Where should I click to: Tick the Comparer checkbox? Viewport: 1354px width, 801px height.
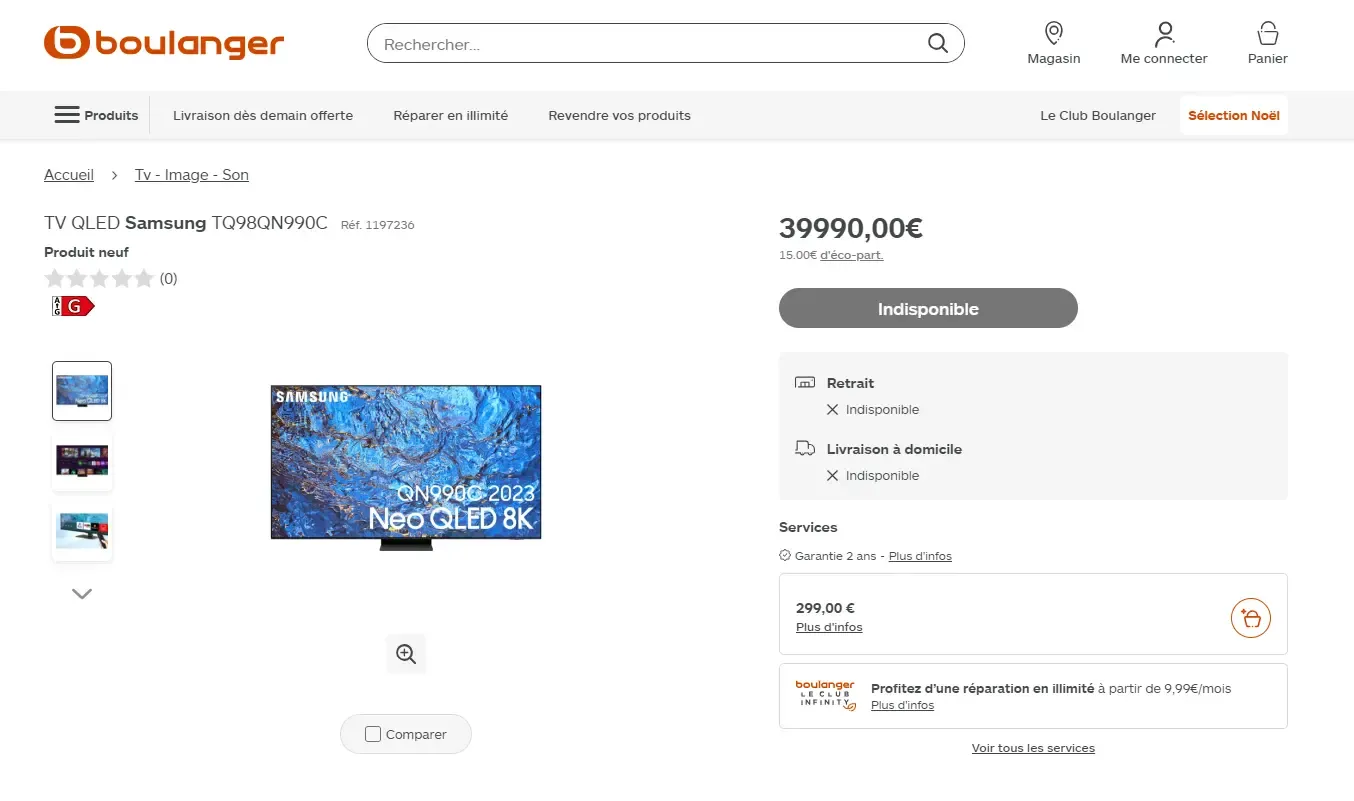click(x=373, y=734)
